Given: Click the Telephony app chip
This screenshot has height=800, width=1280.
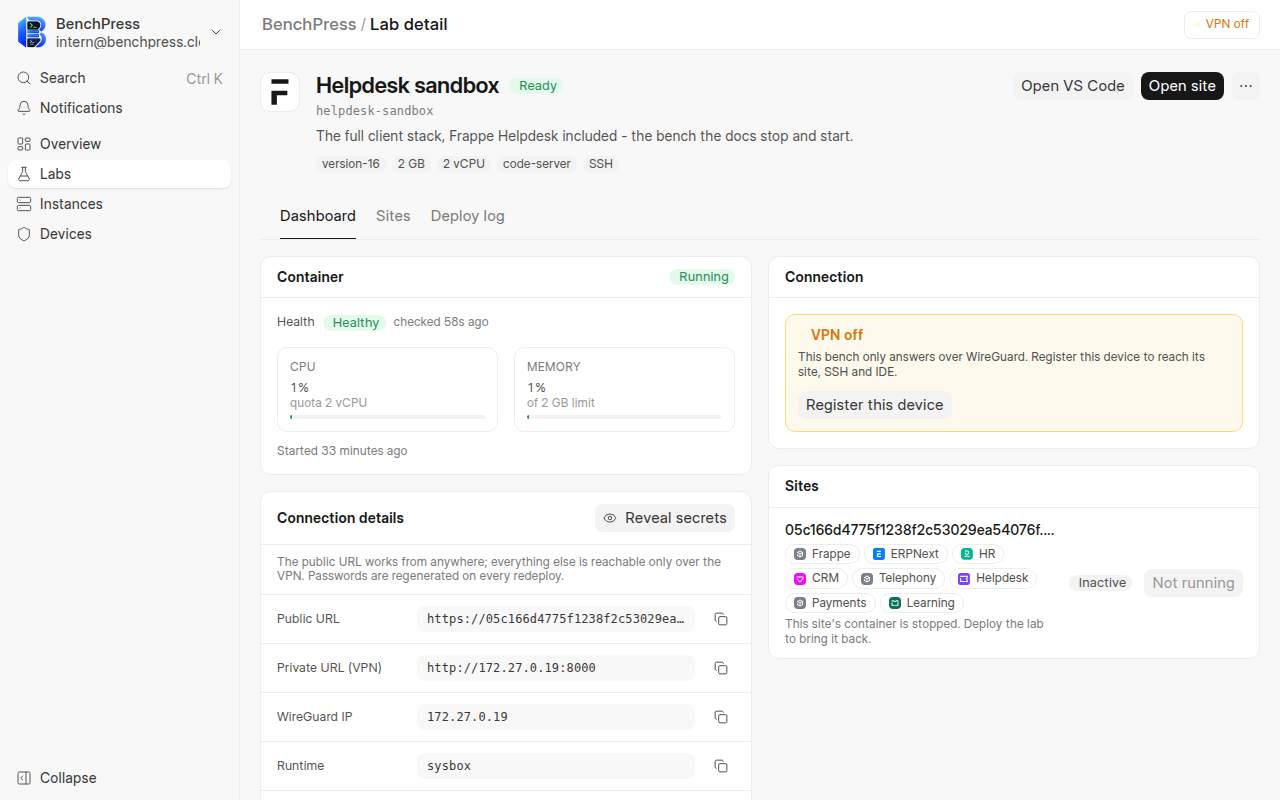Looking at the screenshot, I should [898, 578].
